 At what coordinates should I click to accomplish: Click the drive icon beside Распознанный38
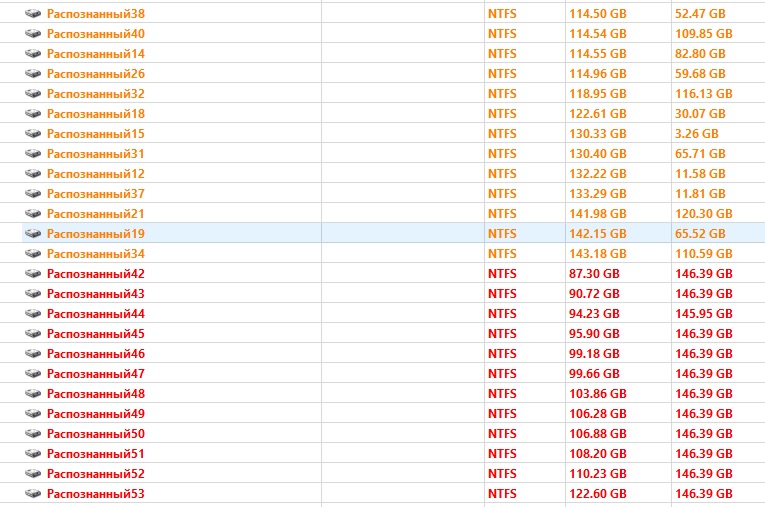pos(33,14)
